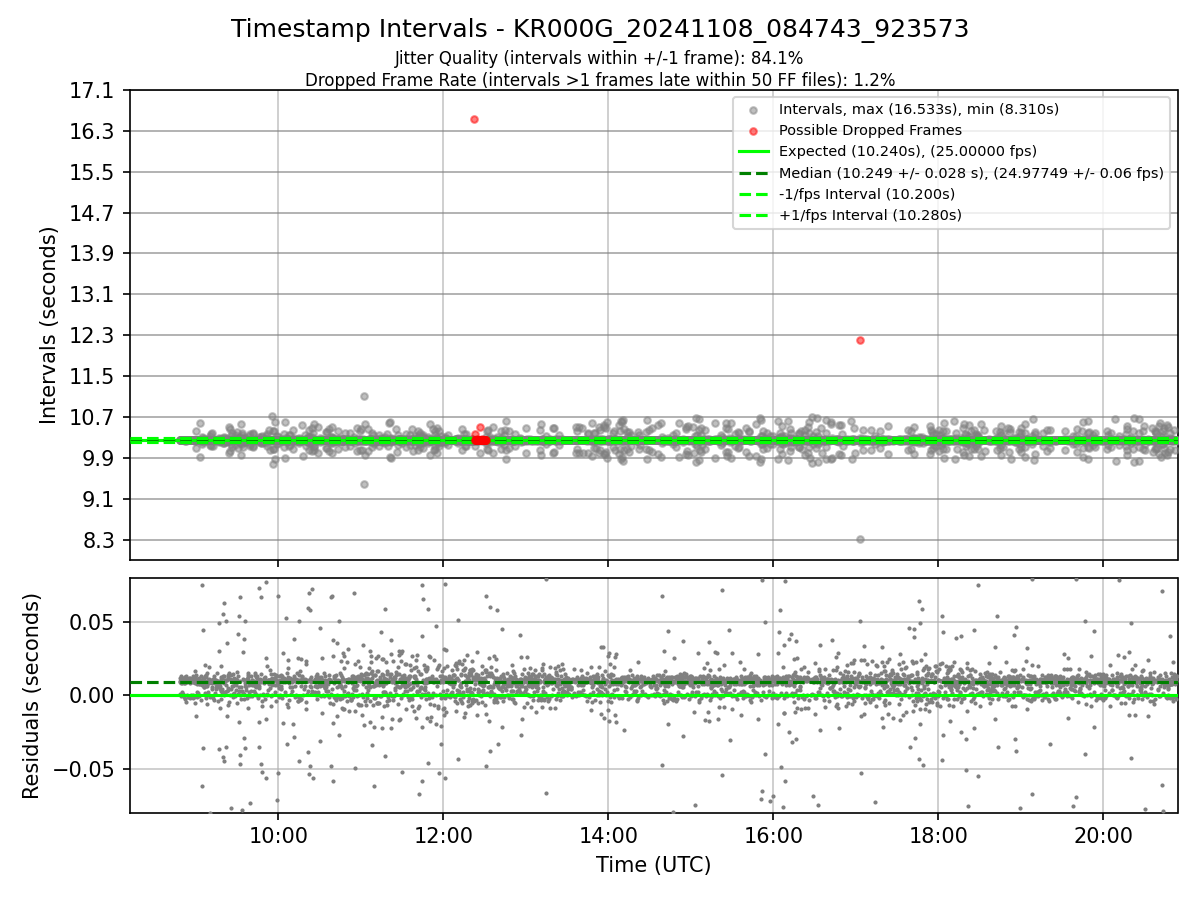Click the 12.3 y-axis tick label
Viewport: 1200px width, 900px height.
[x=94, y=335]
